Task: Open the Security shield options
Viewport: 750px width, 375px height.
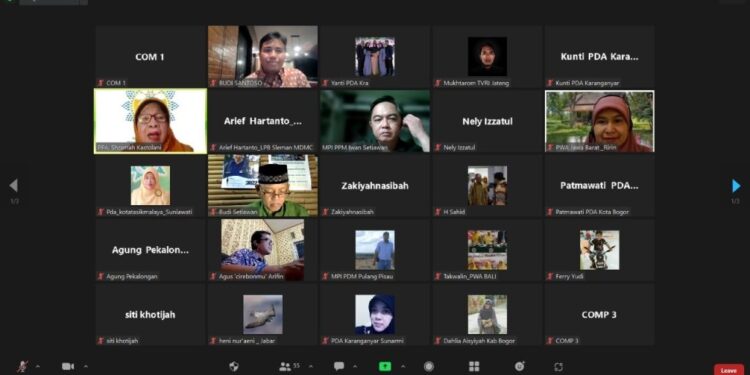Action: click(234, 366)
